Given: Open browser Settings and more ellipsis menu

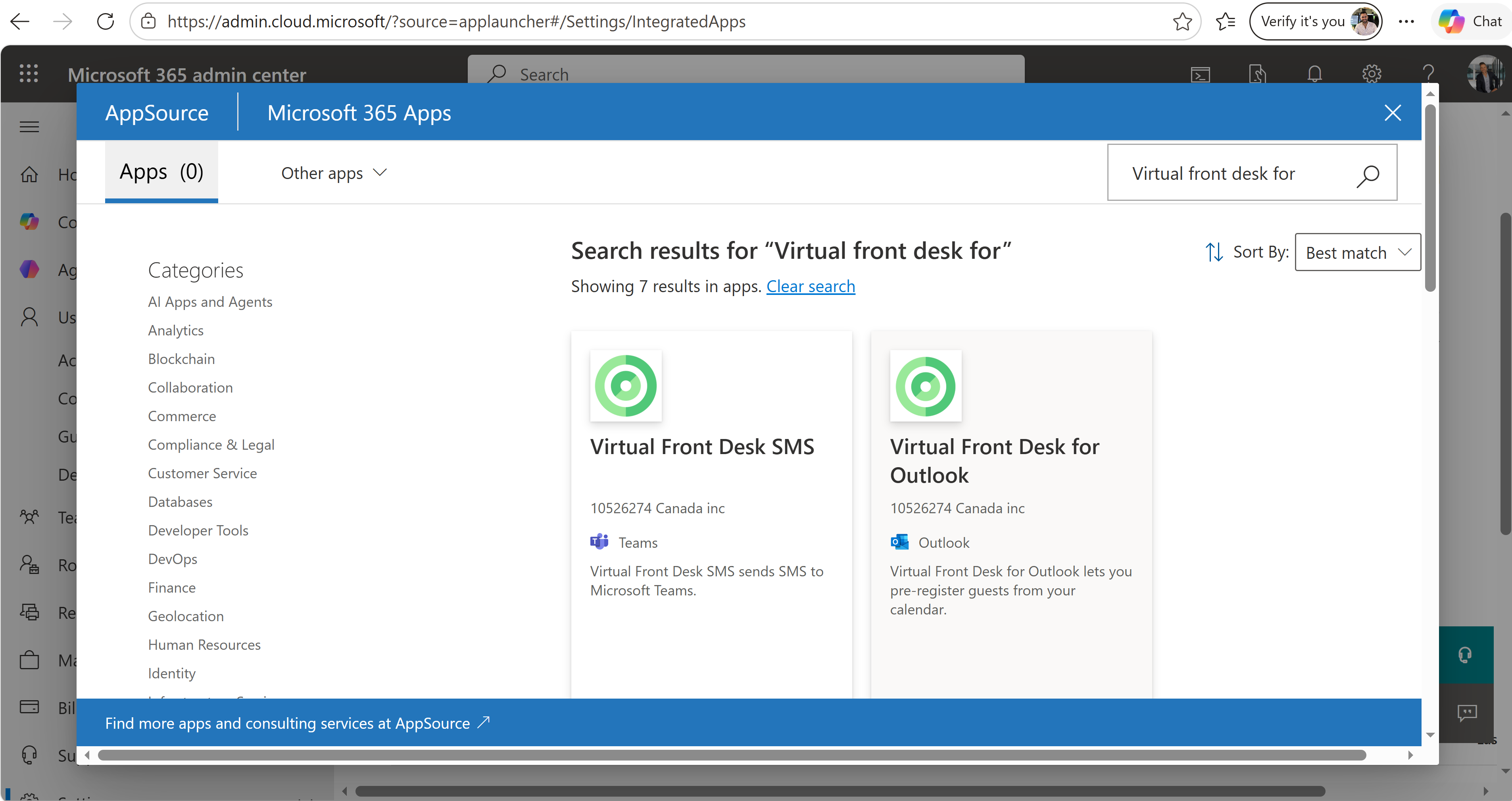Looking at the screenshot, I should click(x=1406, y=22).
